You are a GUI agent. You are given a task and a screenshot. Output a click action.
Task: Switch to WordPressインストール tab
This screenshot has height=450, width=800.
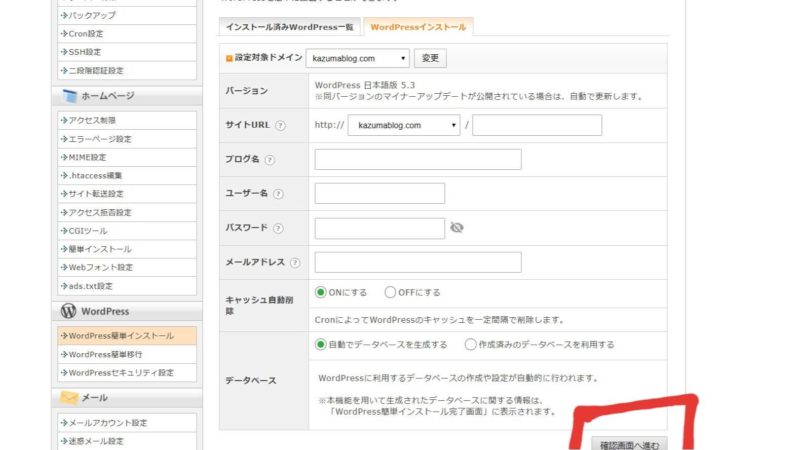coord(418,27)
